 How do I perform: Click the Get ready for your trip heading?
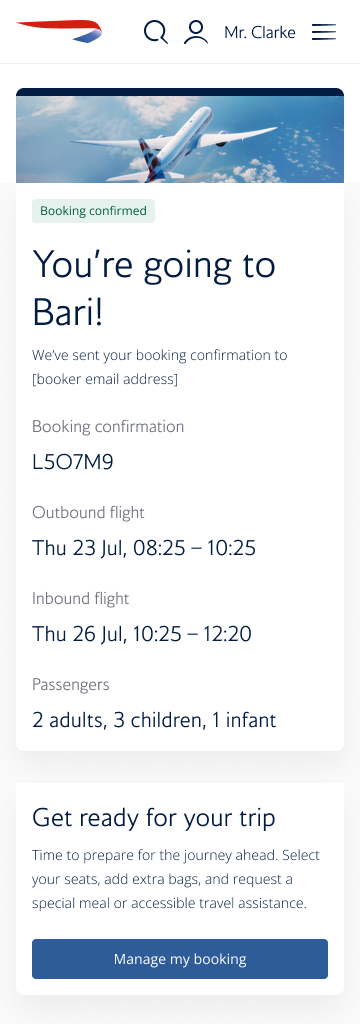point(154,818)
